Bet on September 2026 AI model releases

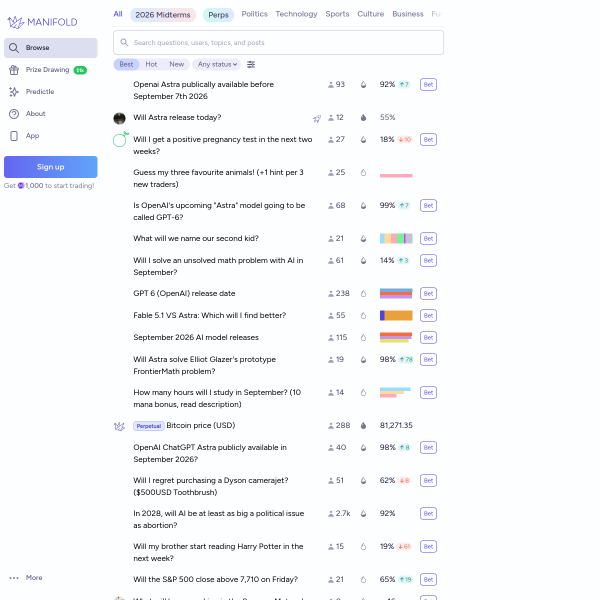point(428,338)
